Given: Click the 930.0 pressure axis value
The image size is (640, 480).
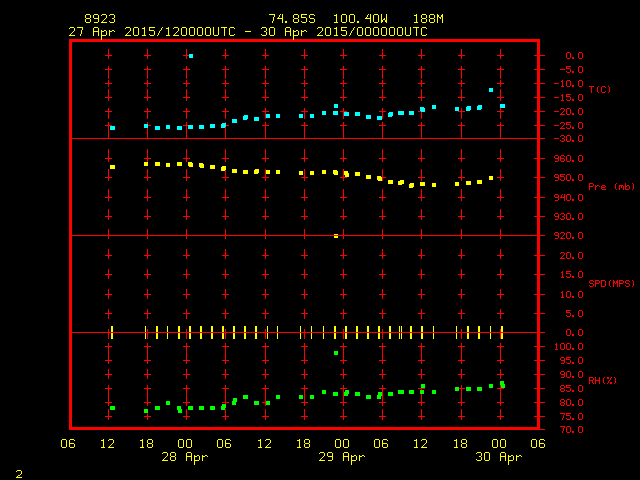Looking at the screenshot, I should pos(569,216).
